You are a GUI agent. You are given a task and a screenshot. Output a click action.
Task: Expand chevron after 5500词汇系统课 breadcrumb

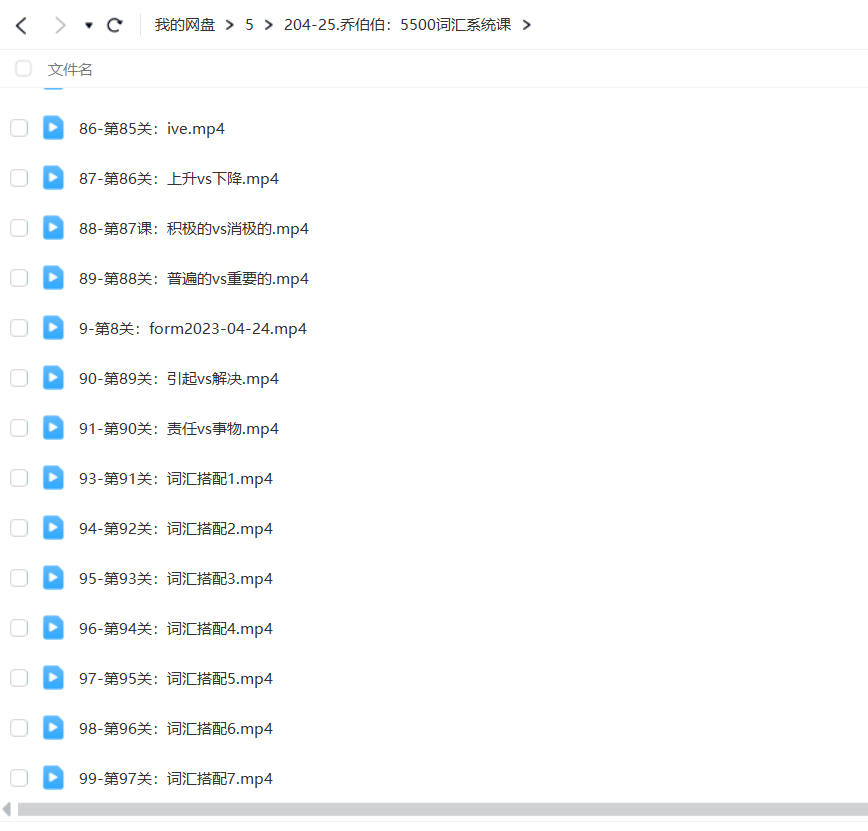coord(526,25)
